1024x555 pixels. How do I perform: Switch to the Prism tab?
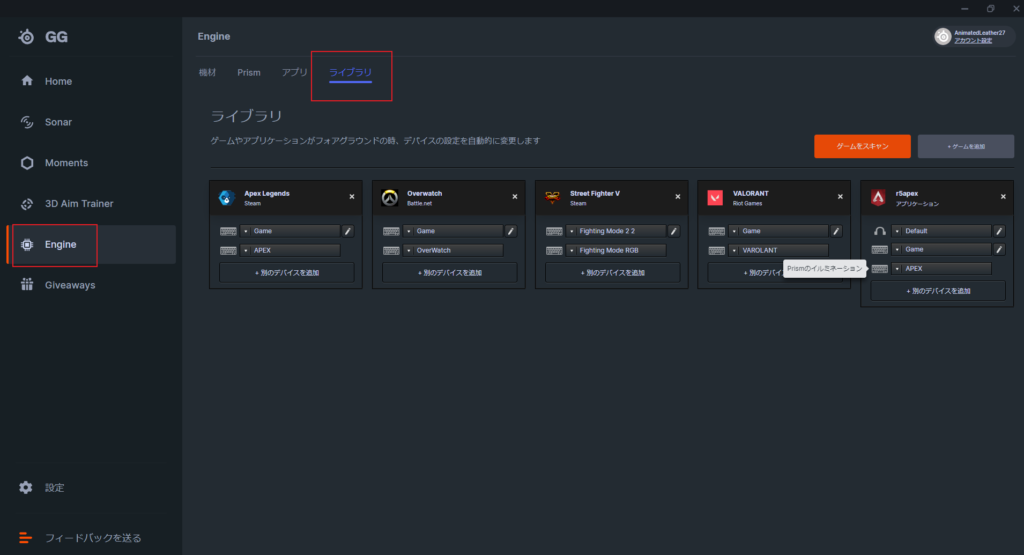[249, 72]
